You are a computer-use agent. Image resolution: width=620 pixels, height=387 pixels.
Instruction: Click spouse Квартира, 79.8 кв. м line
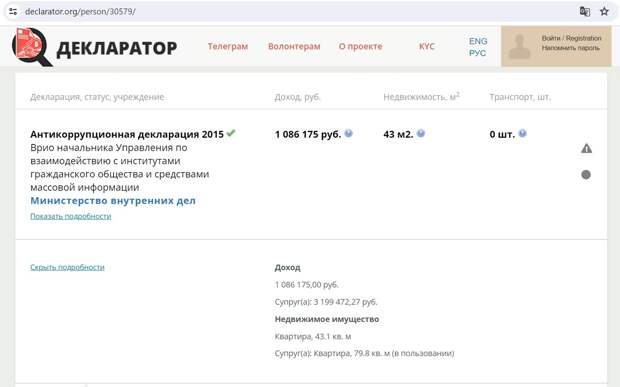[364, 353]
